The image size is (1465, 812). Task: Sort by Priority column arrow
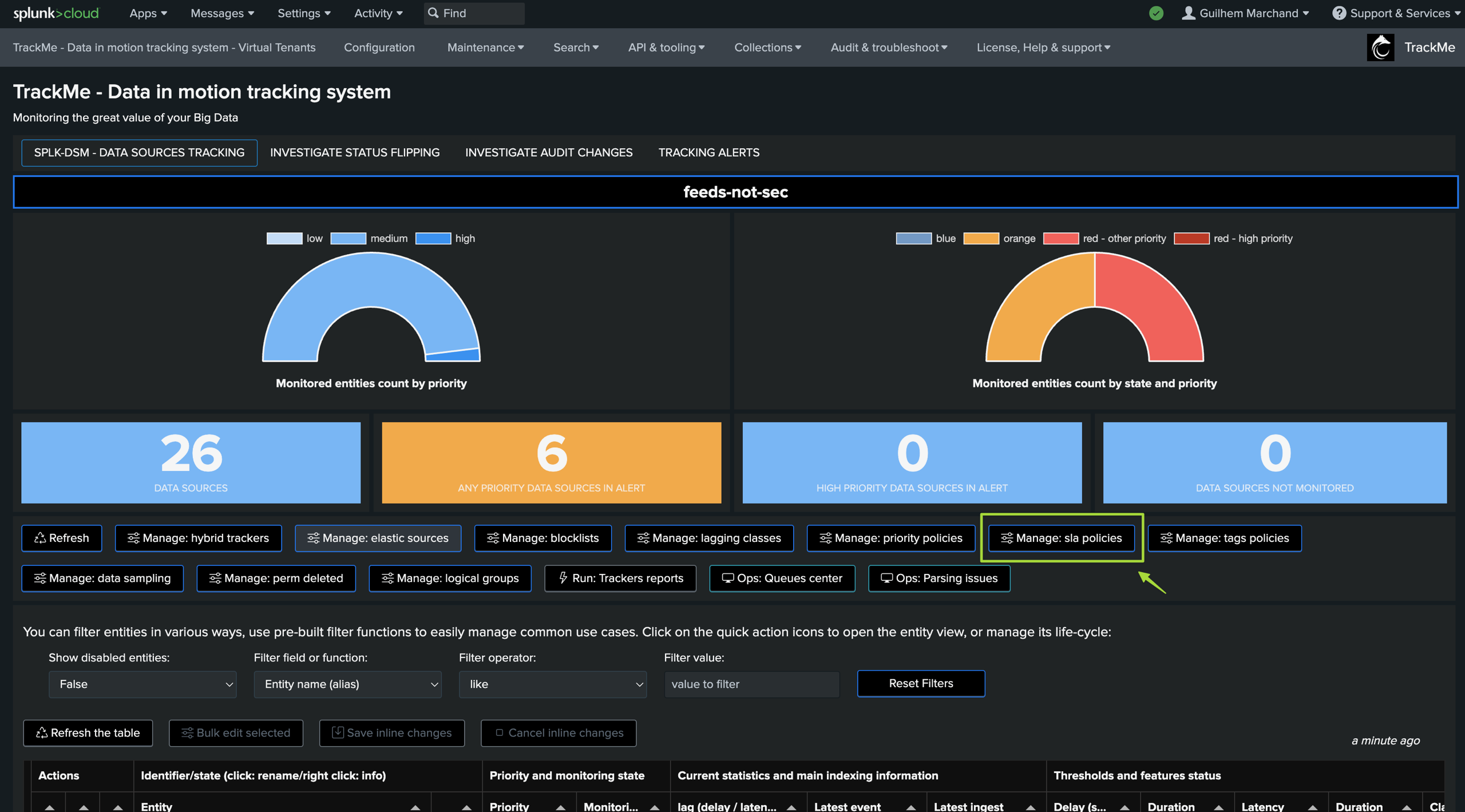click(x=561, y=807)
